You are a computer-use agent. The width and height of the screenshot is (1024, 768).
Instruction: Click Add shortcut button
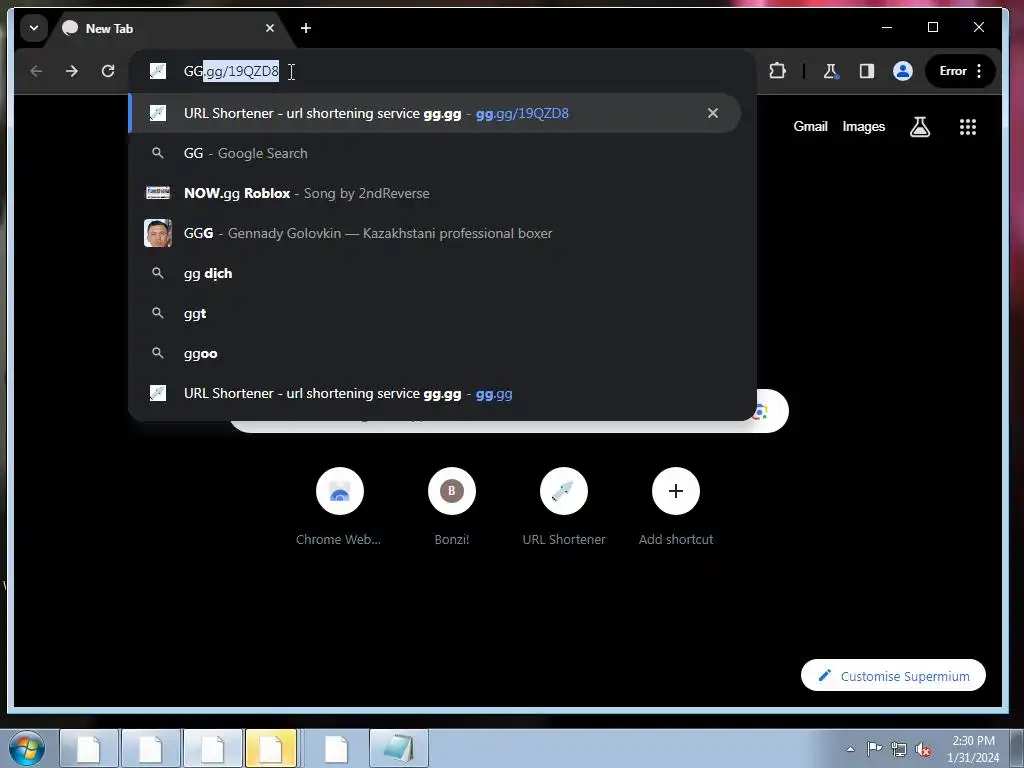click(x=676, y=507)
